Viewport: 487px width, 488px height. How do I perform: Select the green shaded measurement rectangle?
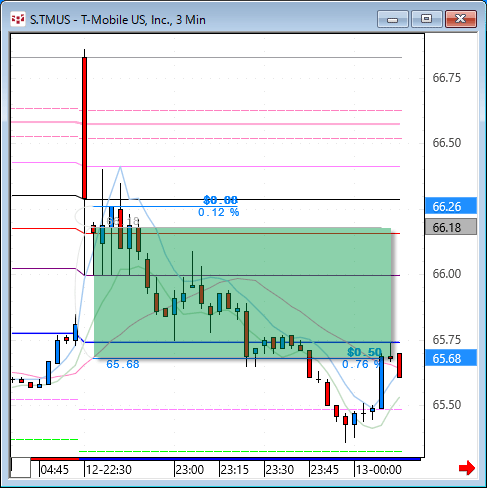[x=242, y=292]
